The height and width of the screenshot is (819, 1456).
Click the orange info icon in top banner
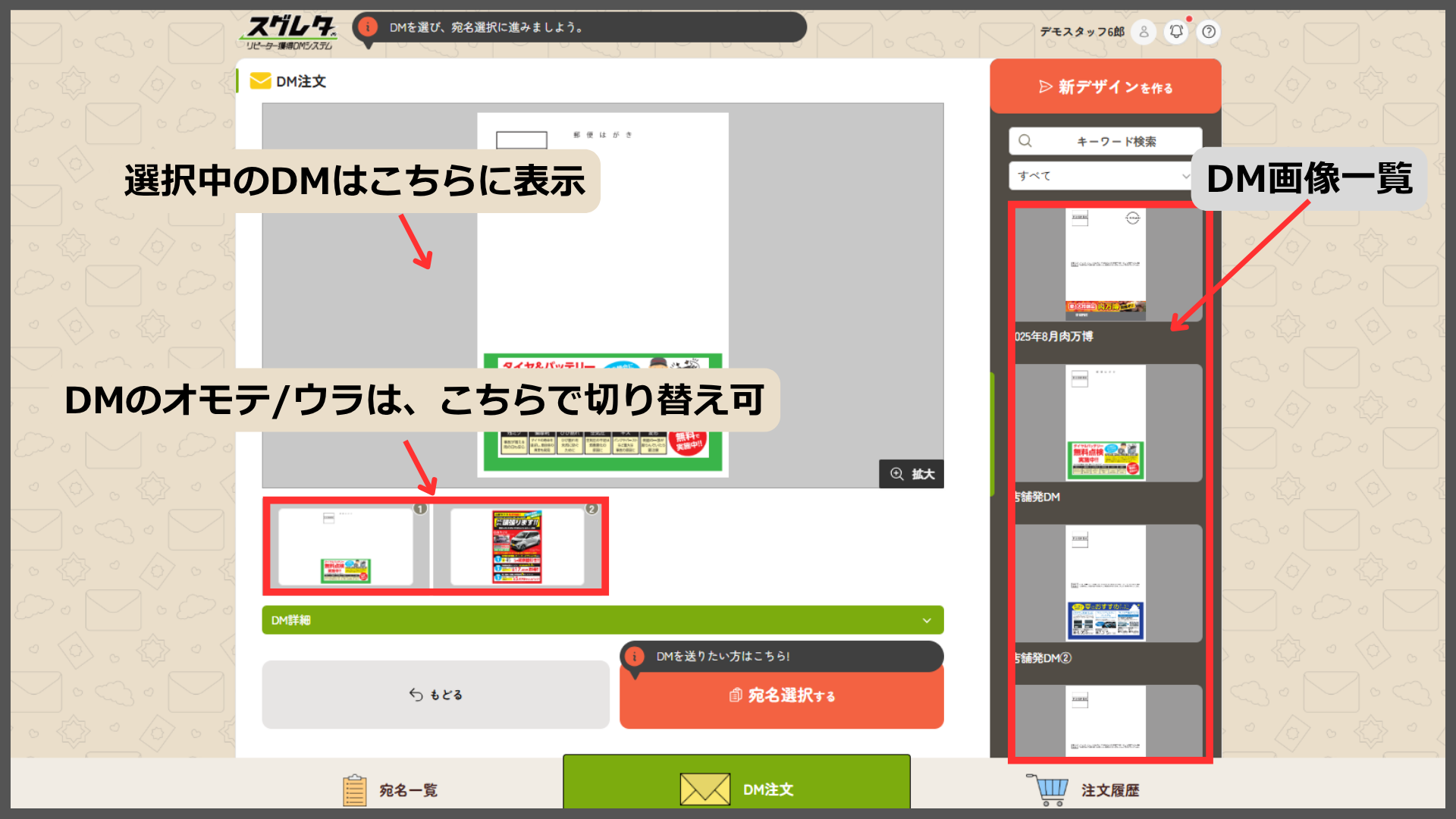(x=368, y=27)
